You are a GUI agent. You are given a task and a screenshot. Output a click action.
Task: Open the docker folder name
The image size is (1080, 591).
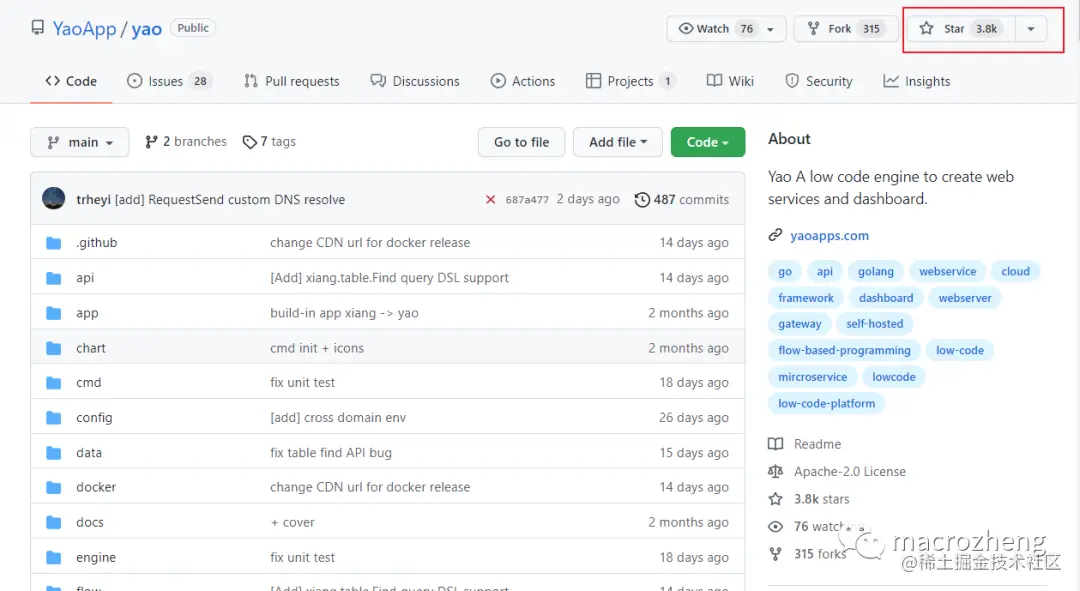[x=96, y=488]
